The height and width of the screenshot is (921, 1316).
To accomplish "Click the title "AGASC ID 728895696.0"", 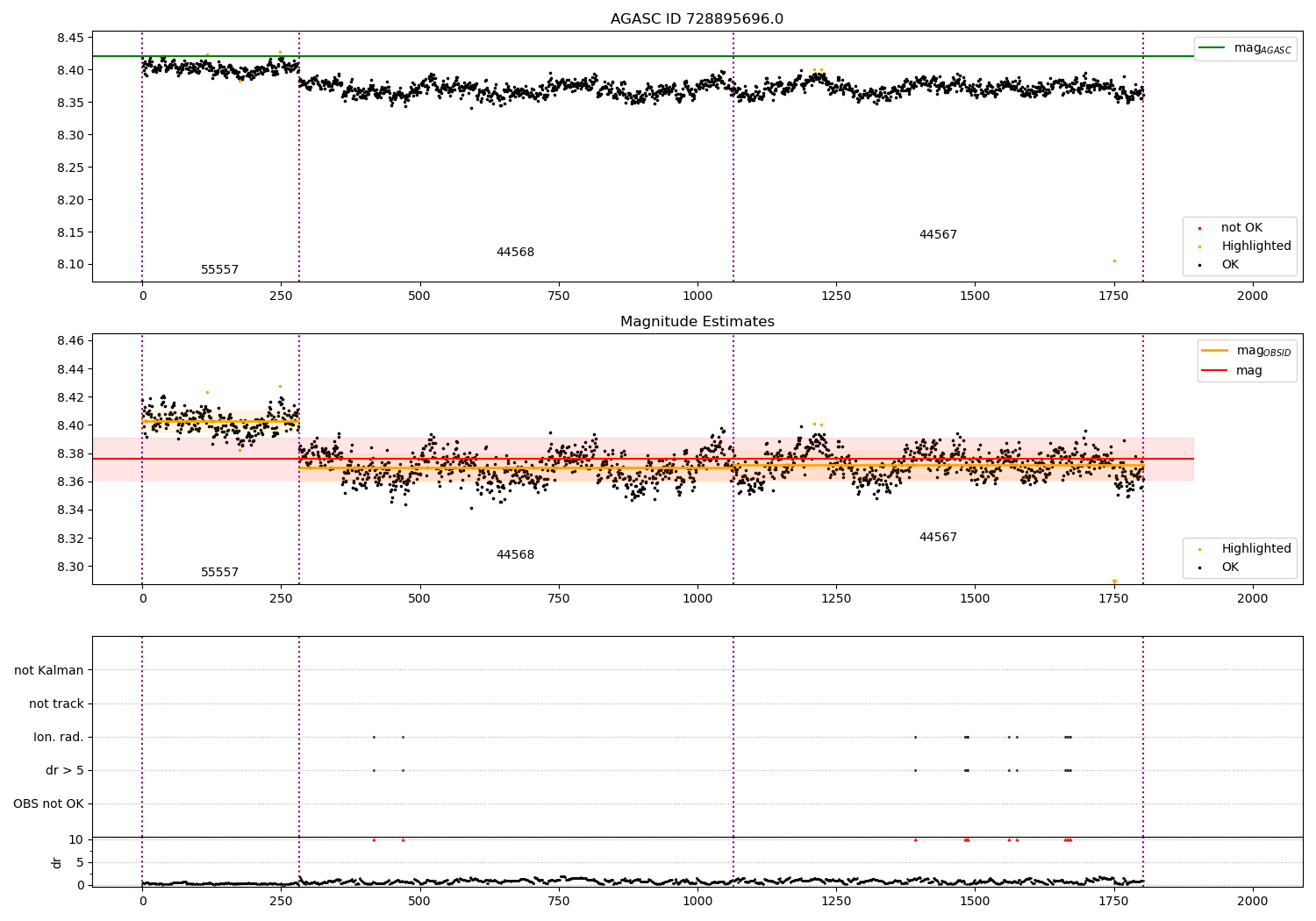I will 697,19.
